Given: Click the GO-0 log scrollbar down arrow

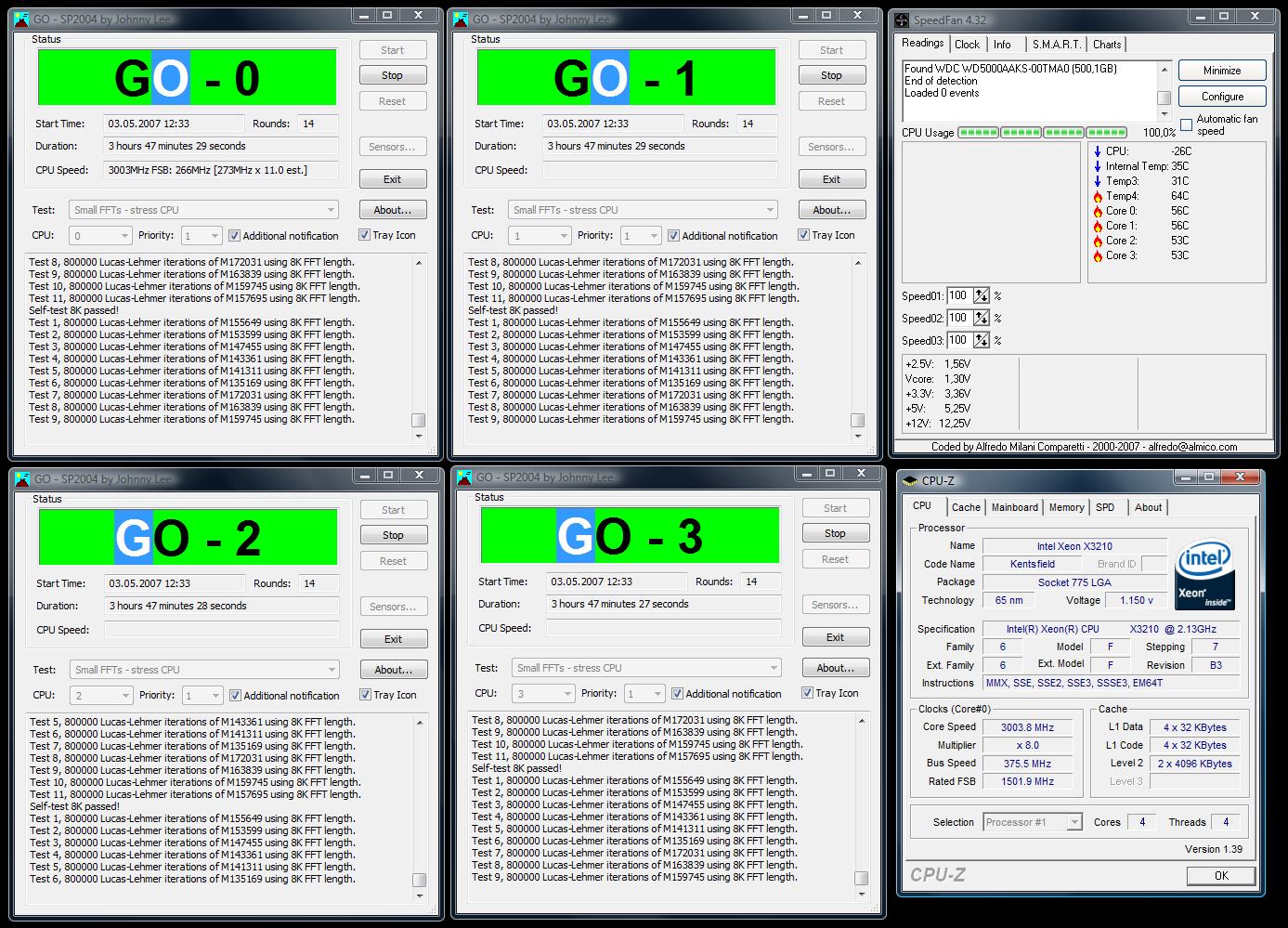Looking at the screenshot, I should (419, 436).
